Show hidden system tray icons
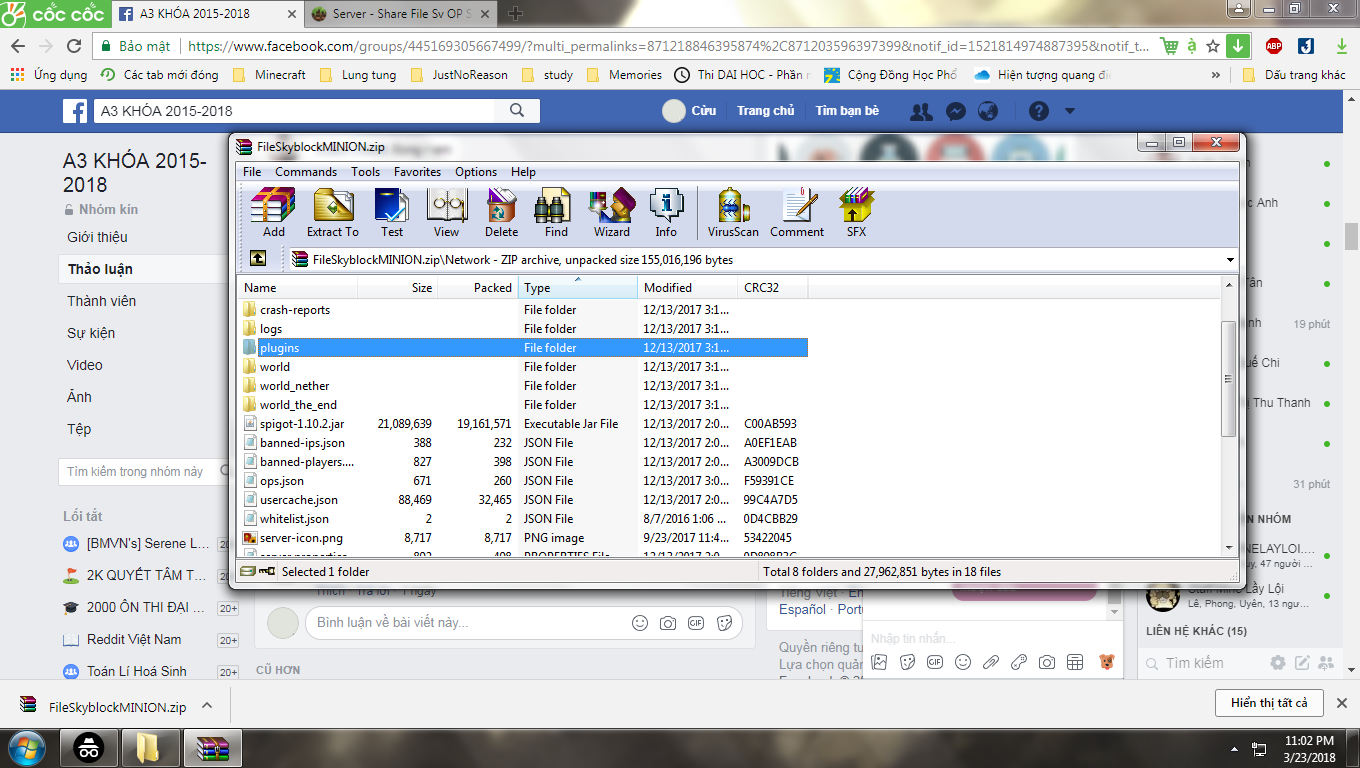The width and height of the screenshot is (1360, 768). 1235,748
